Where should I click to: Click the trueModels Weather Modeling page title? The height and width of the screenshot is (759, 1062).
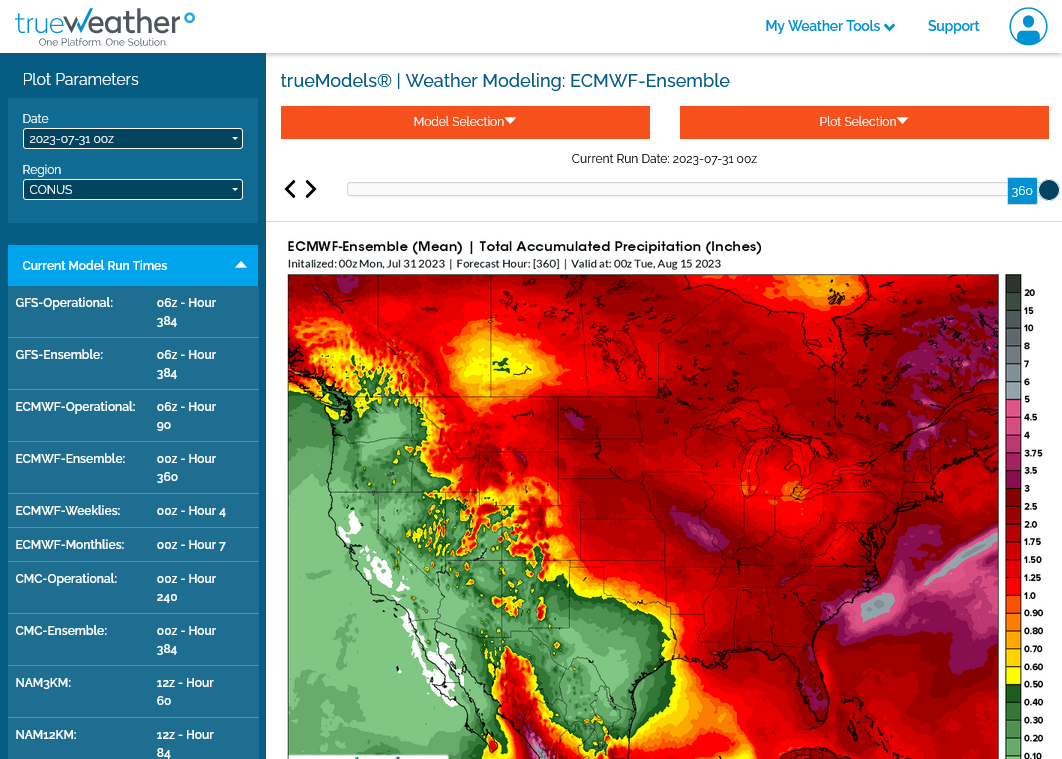coord(505,81)
